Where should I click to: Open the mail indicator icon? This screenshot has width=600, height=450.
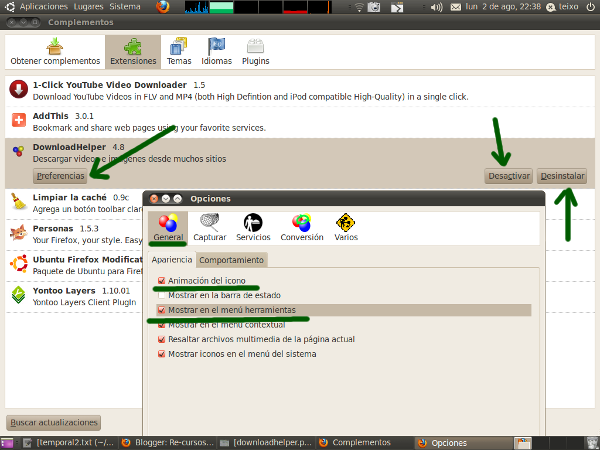[455, 7]
